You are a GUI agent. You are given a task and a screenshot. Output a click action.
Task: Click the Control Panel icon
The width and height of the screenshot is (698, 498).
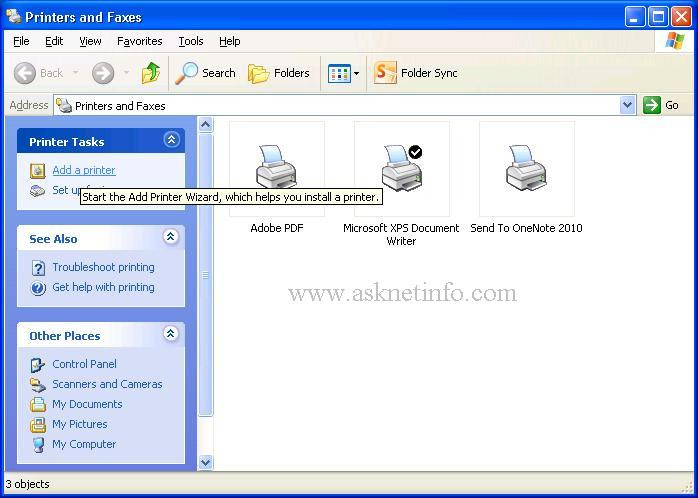pos(38,365)
